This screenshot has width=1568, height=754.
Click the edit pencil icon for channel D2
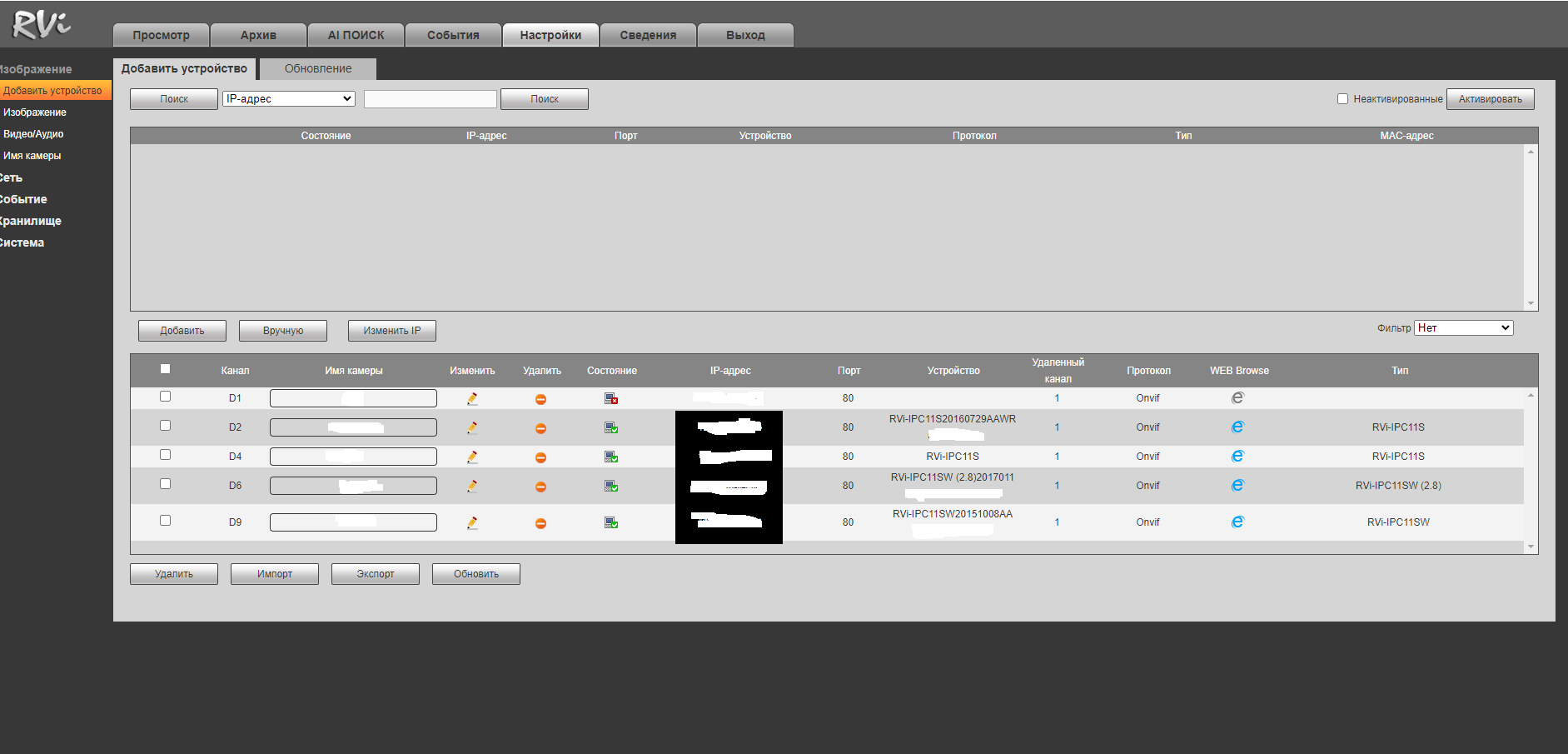pos(472,427)
